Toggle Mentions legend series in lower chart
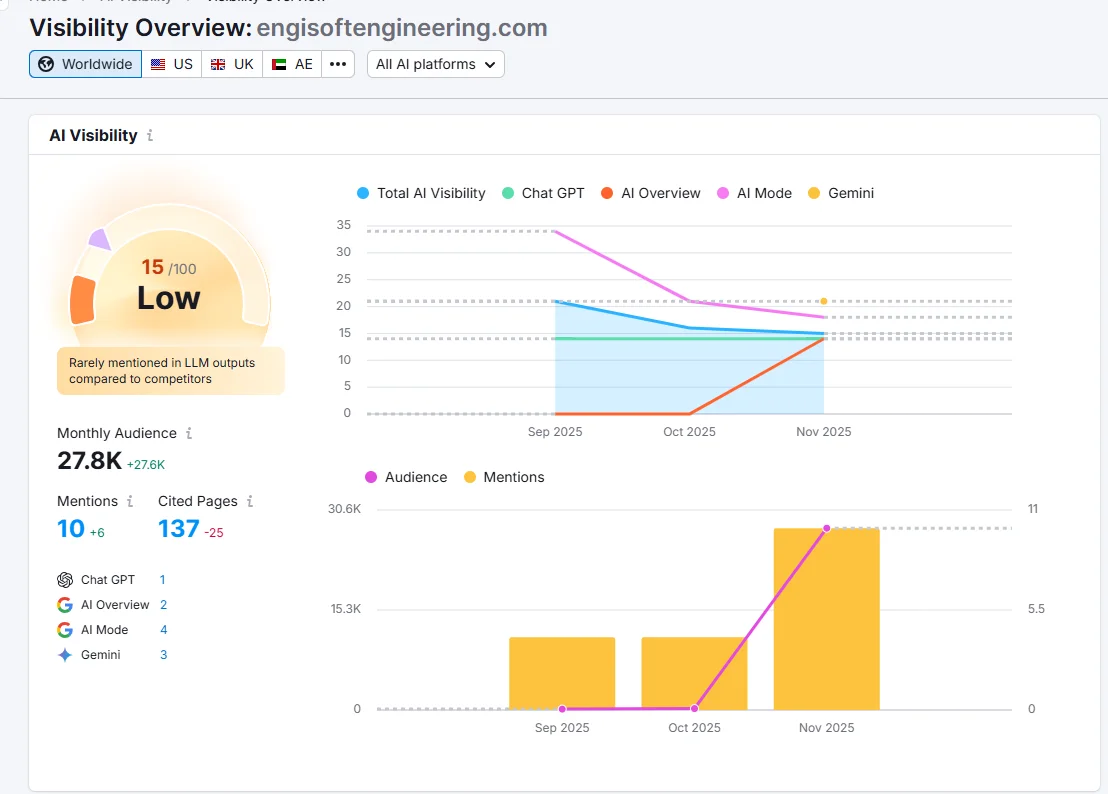The height and width of the screenshot is (794, 1108). click(505, 477)
